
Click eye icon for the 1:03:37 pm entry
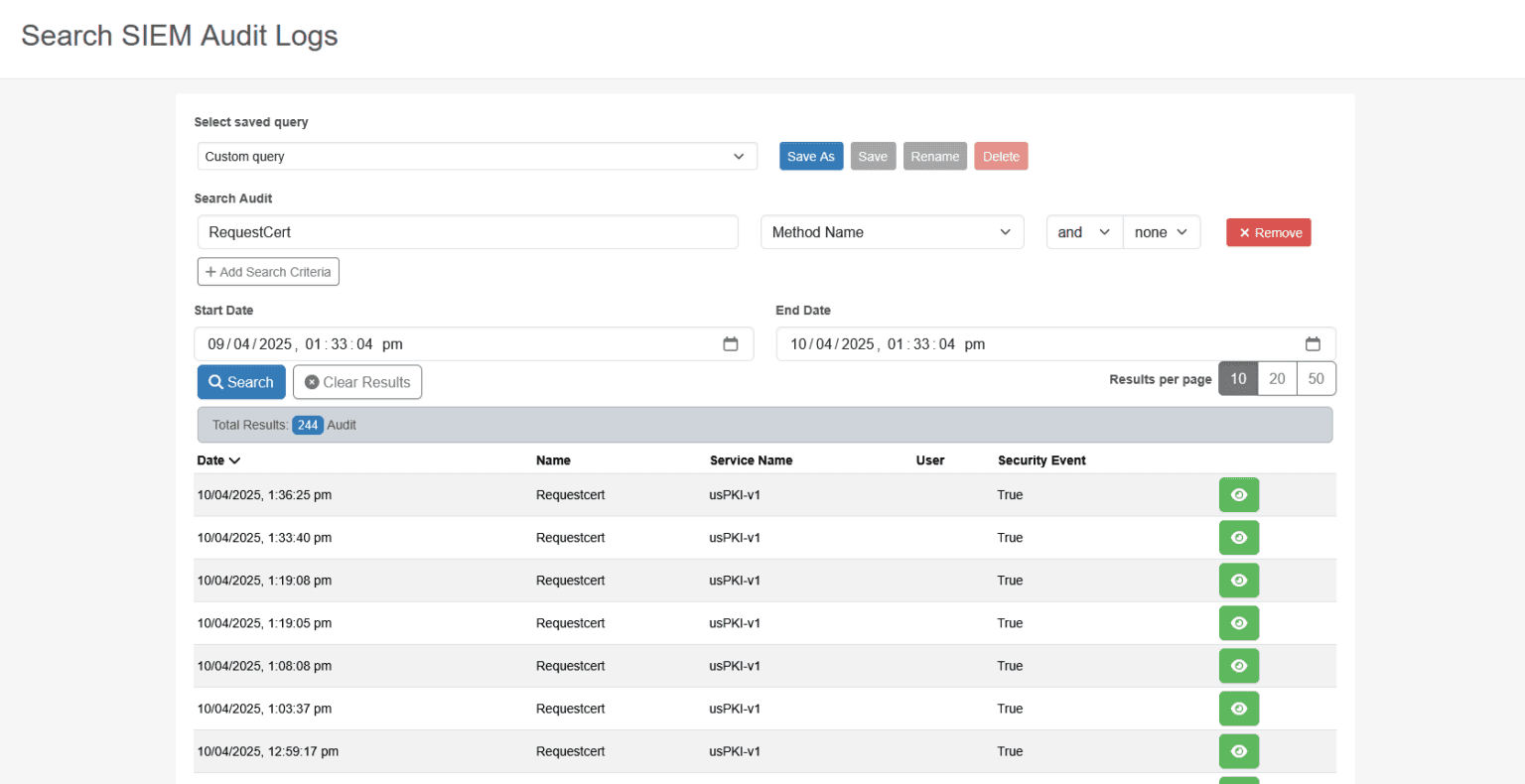pyautogui.click(x=1238, y=709)
